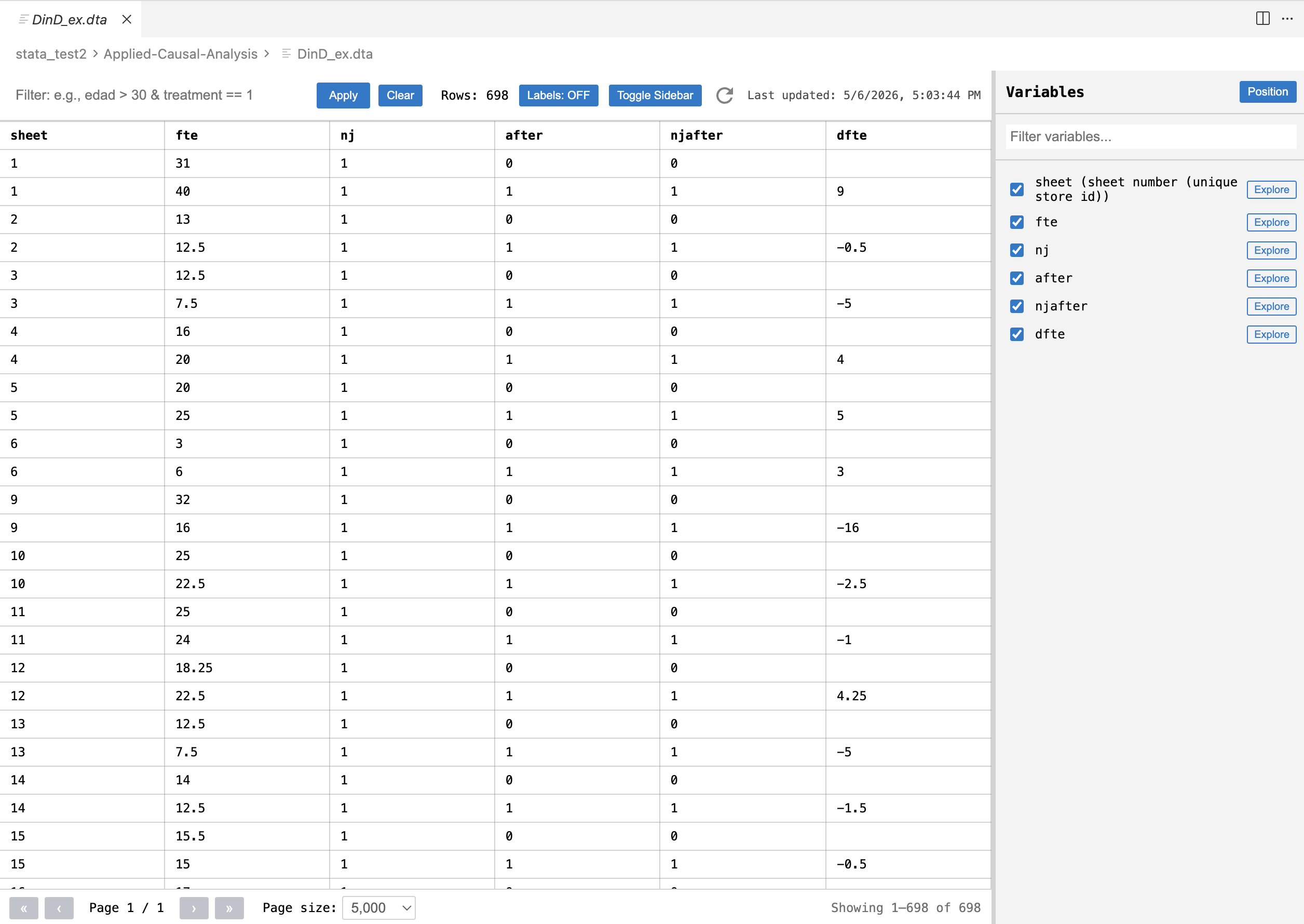The height and width of the screenshot is (924, 1304).
Task: Explore the nj variable
Action: [x=1272, y=250]
